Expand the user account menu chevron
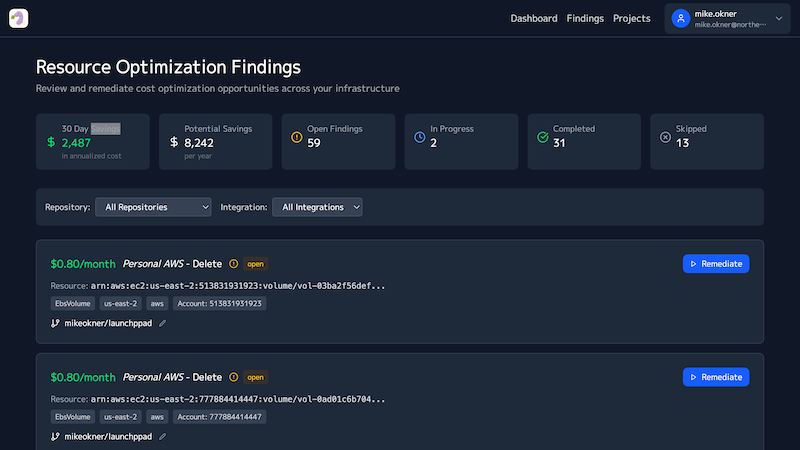Viewport: 800px width, 450px height. click(x=780, y=18)
